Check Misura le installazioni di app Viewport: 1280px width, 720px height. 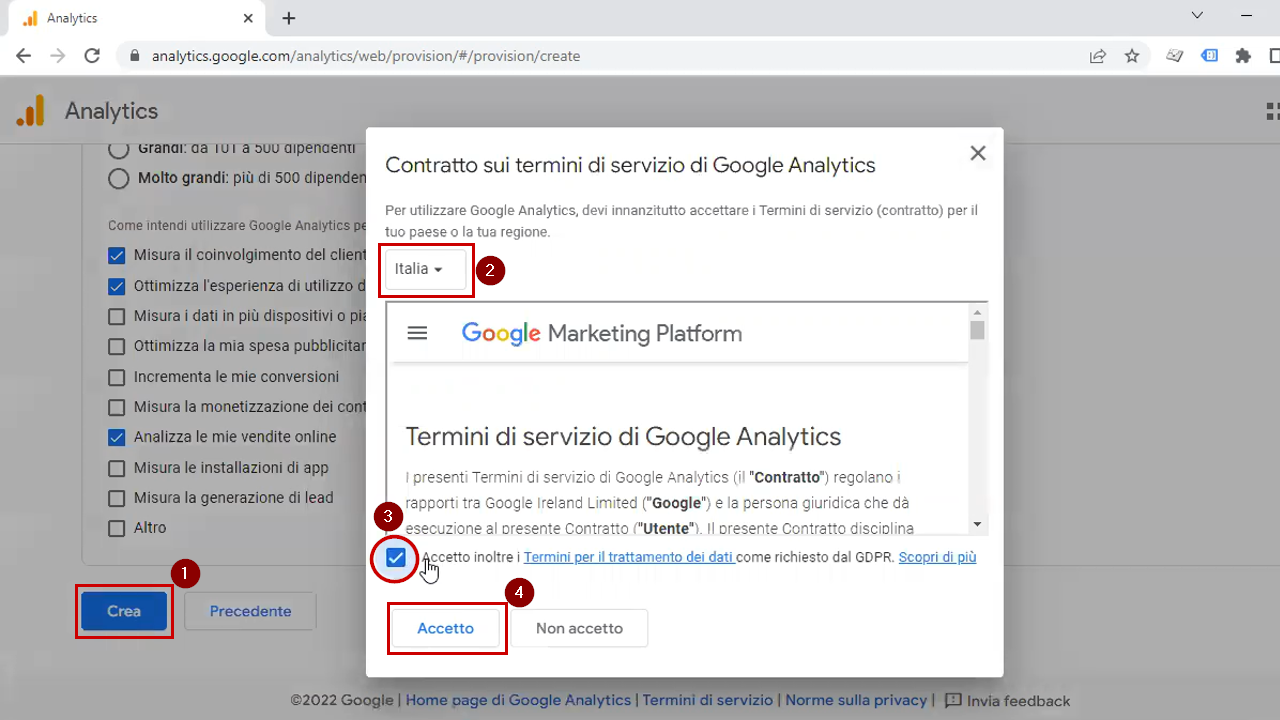pos(116,468)
